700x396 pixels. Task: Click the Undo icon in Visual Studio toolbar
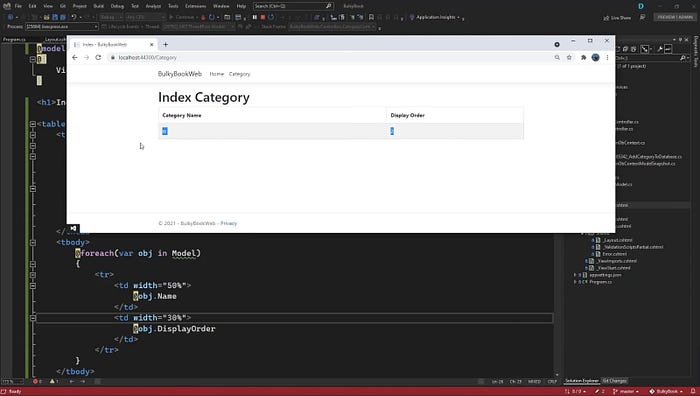coord(74,17)
